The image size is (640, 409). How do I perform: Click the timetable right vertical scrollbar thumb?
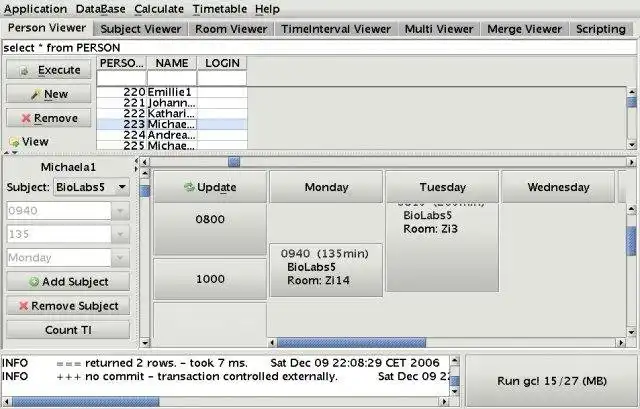(631, 241)
